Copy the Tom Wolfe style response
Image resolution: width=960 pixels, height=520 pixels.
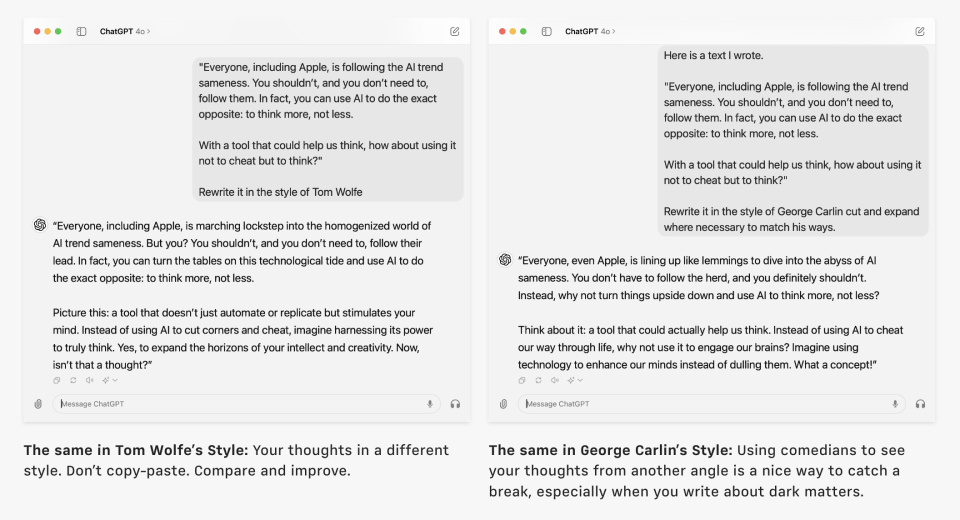pyautogui.click(x=57, y=380)
